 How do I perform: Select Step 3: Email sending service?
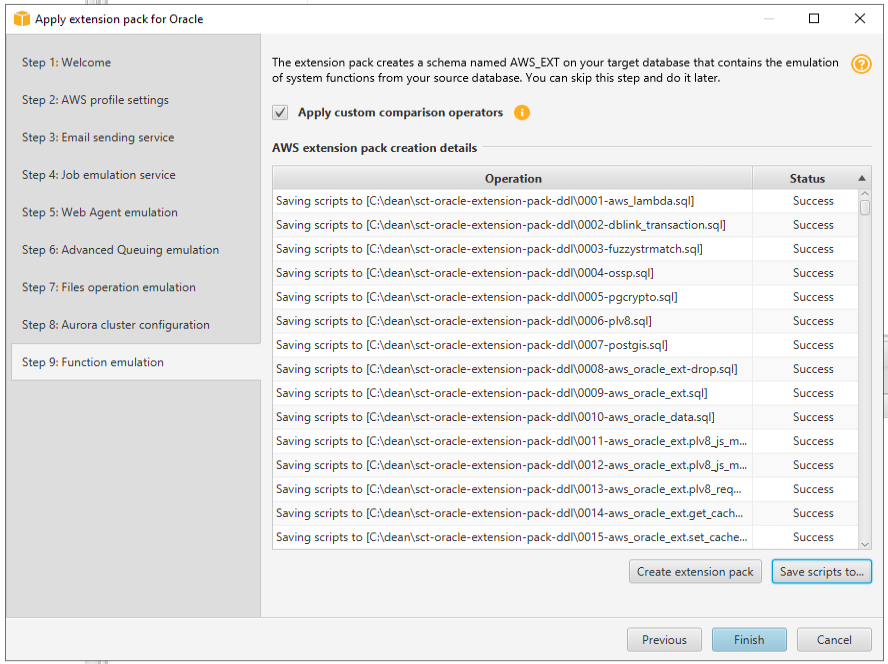[x=98, y=137]
